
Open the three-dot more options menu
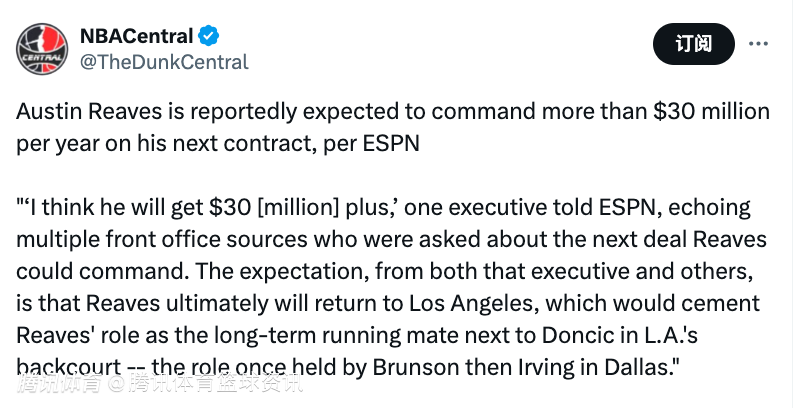point(758,44)
